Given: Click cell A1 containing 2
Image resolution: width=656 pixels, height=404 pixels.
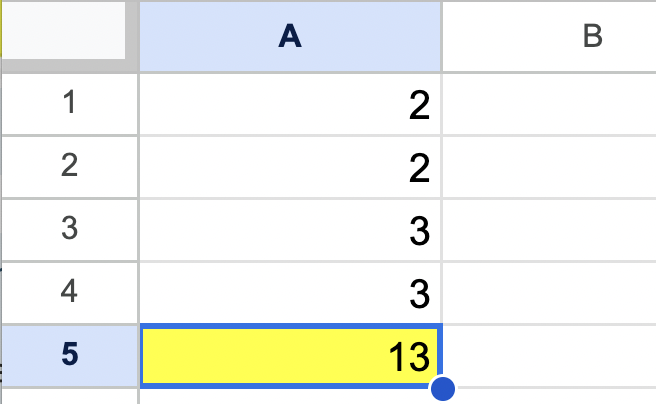Looking at the screenshot, I should pyautogui.click(x=290, y=104).
